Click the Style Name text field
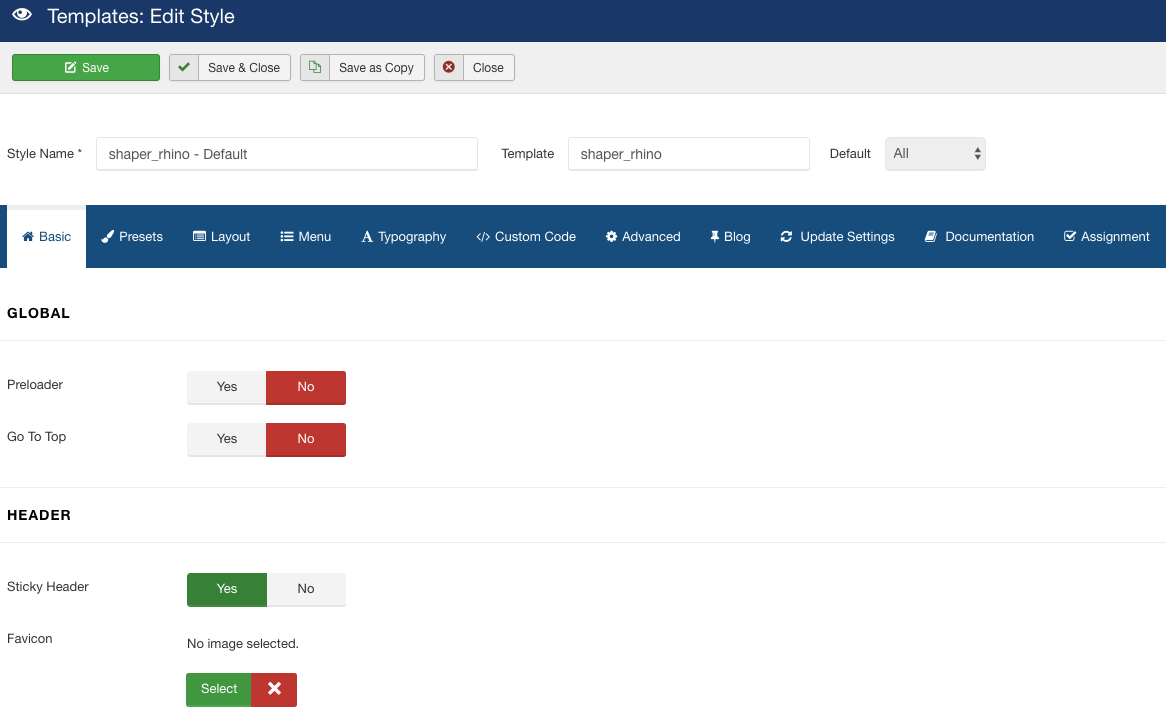 (287, 154)
